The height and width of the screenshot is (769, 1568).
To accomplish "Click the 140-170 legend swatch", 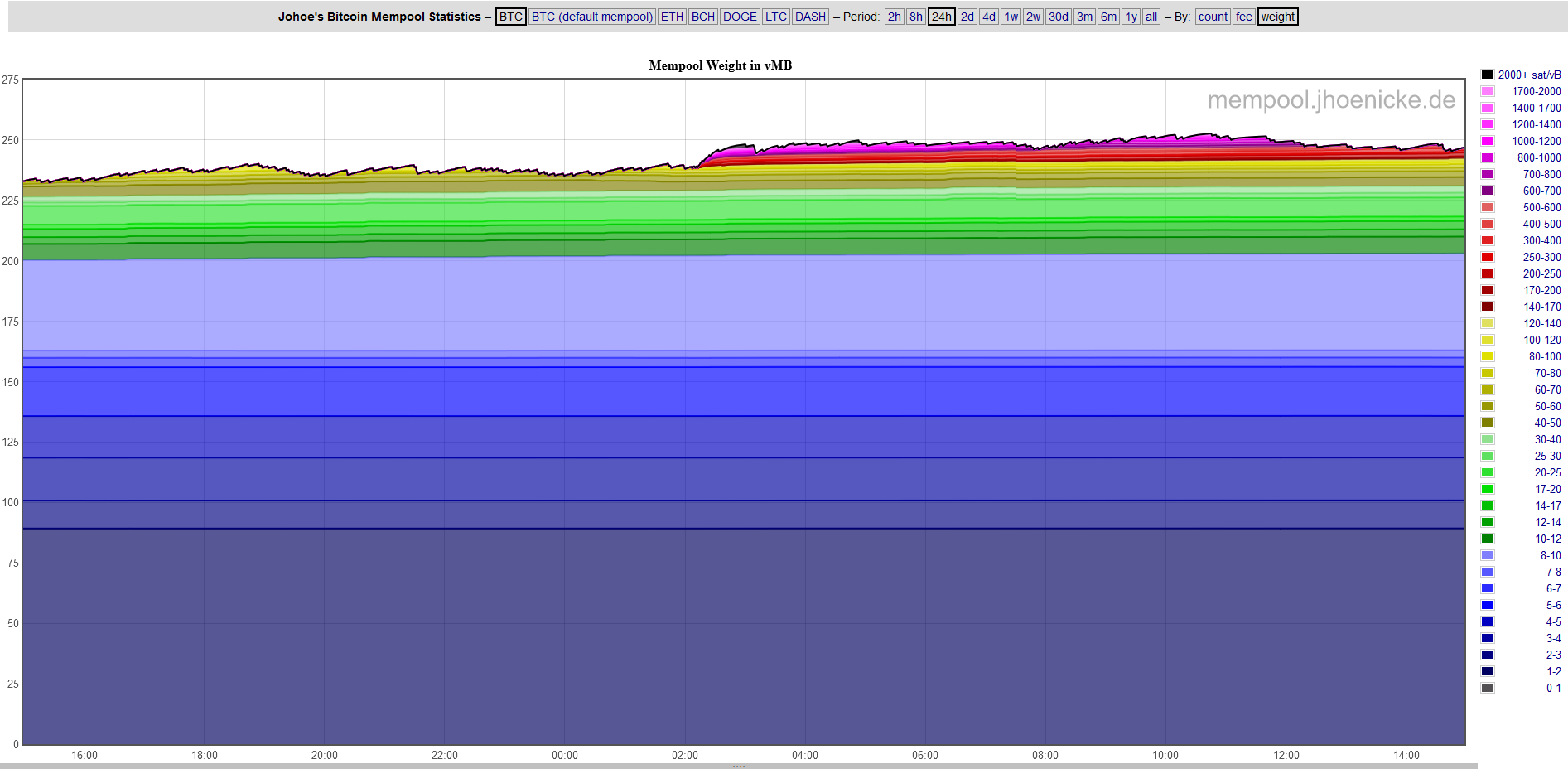I will [1488, 307].
